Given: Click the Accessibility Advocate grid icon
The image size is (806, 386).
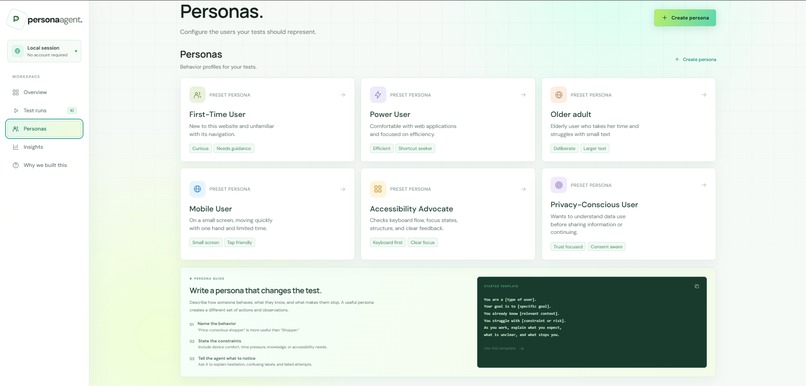Looking at the screenshot, I should 378,189.
